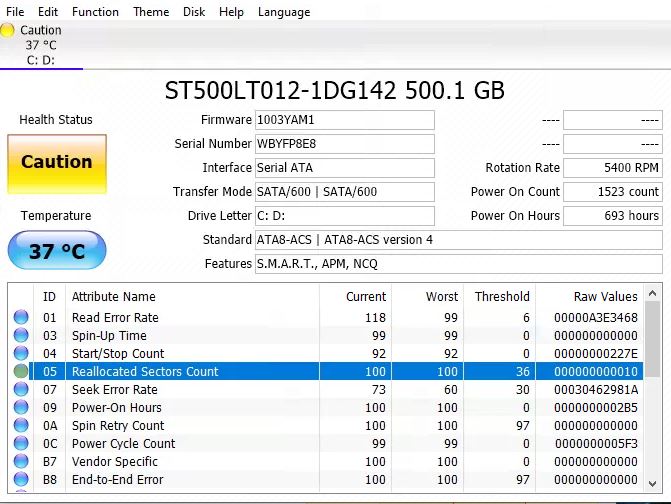
Task: Click the yellow Caution health status button
Action: (x=56, y=163)
